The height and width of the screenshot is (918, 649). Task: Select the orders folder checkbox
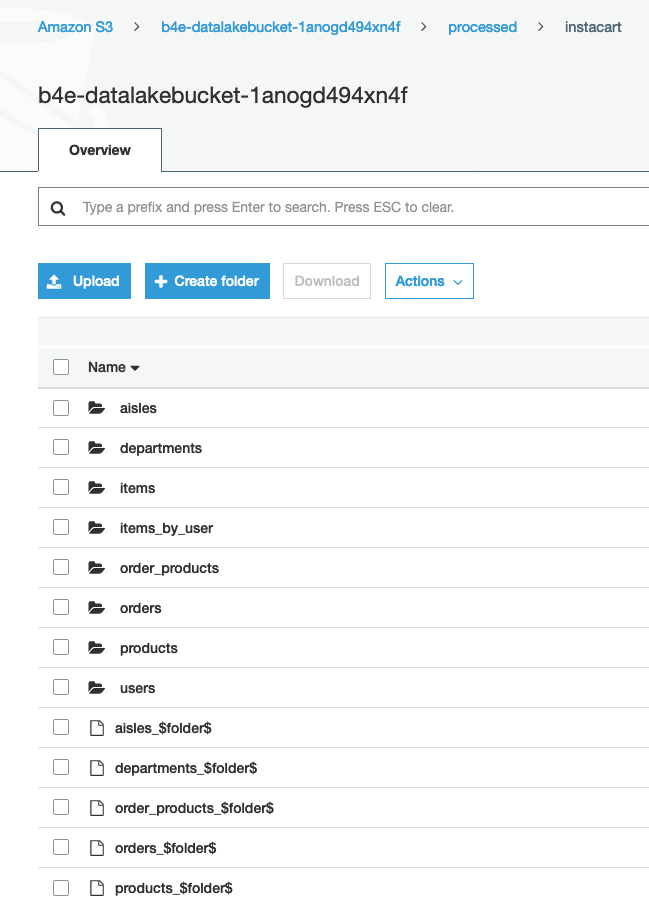point(61,607)
